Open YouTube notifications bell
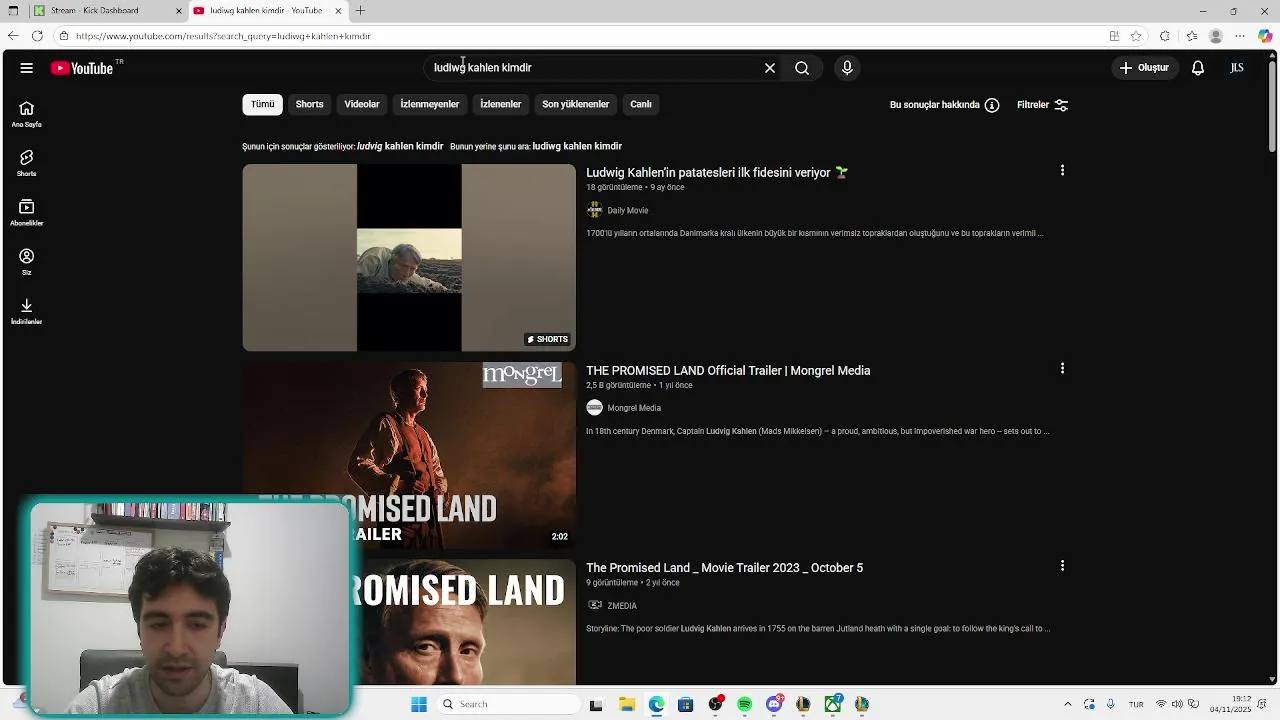1280x720 pixels. click(x=1198, y=68)
